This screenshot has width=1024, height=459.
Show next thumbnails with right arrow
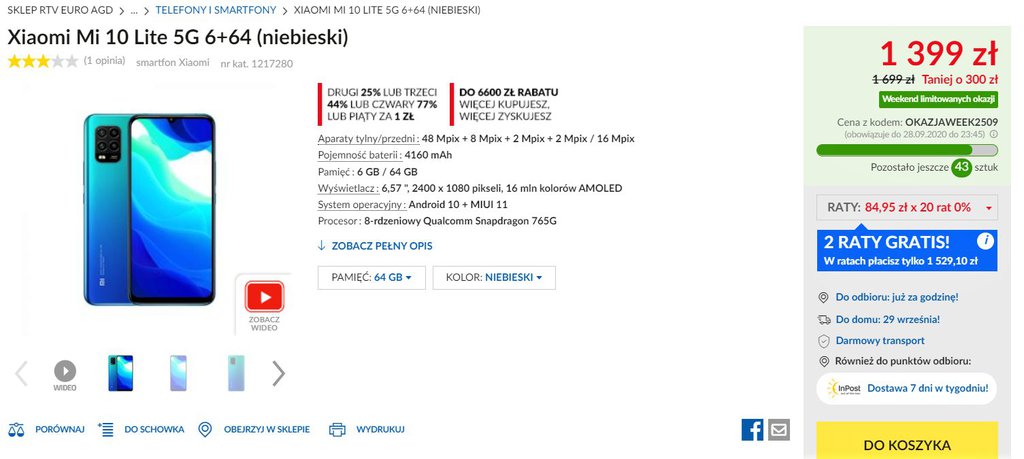[x=279, y=373]
